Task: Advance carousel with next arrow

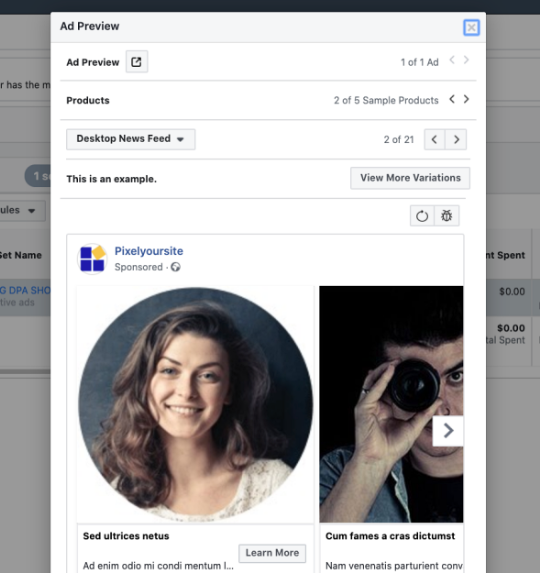Action: [448, 431]
